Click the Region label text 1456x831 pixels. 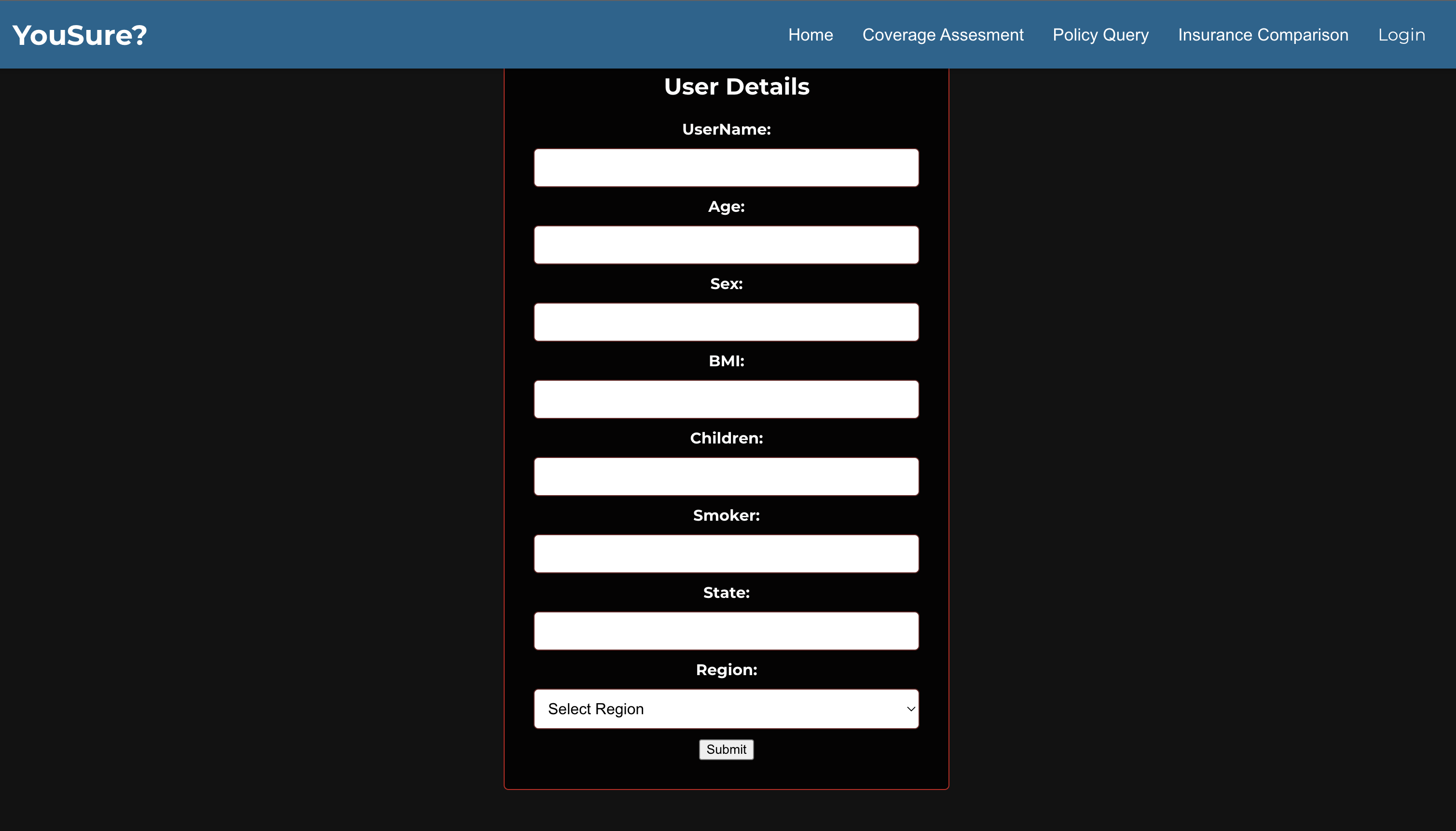pos(726,670)
